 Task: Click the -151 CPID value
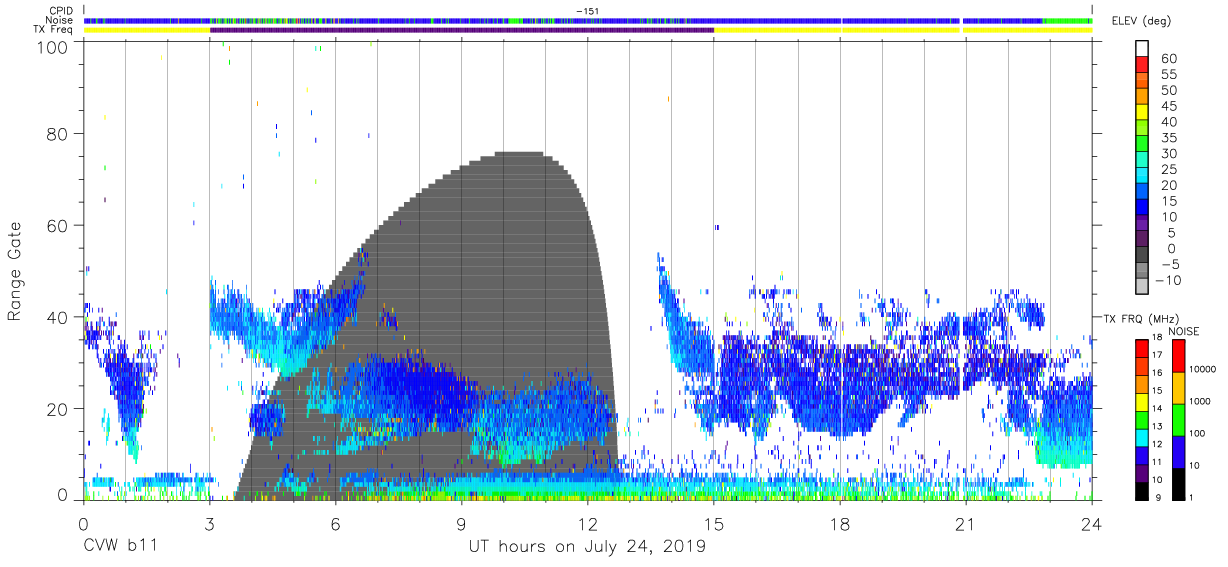coord(587,10)
